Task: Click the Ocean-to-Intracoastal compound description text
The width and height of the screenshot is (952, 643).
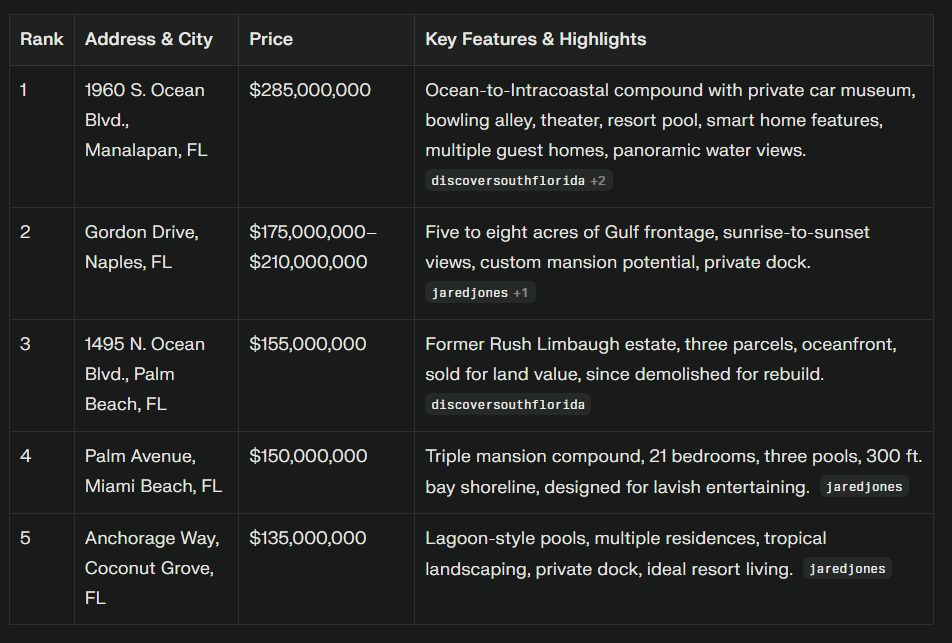Action: click(670, 120)
